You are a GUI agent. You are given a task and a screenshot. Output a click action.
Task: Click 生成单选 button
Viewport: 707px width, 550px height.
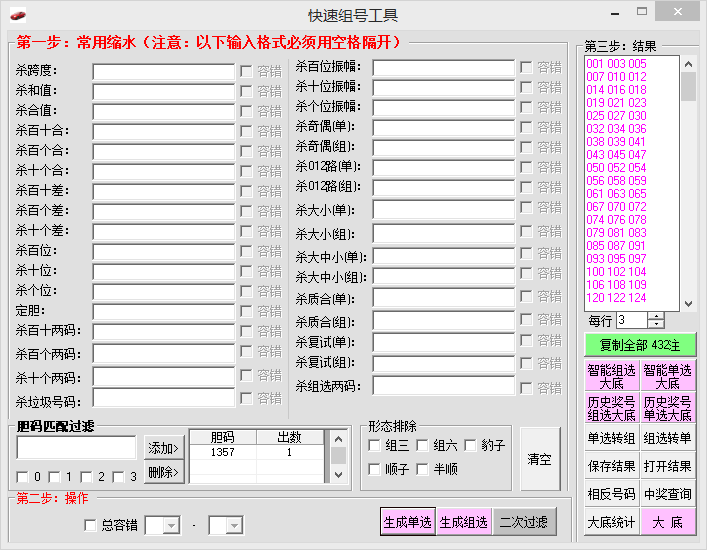[x=408, y=522]
